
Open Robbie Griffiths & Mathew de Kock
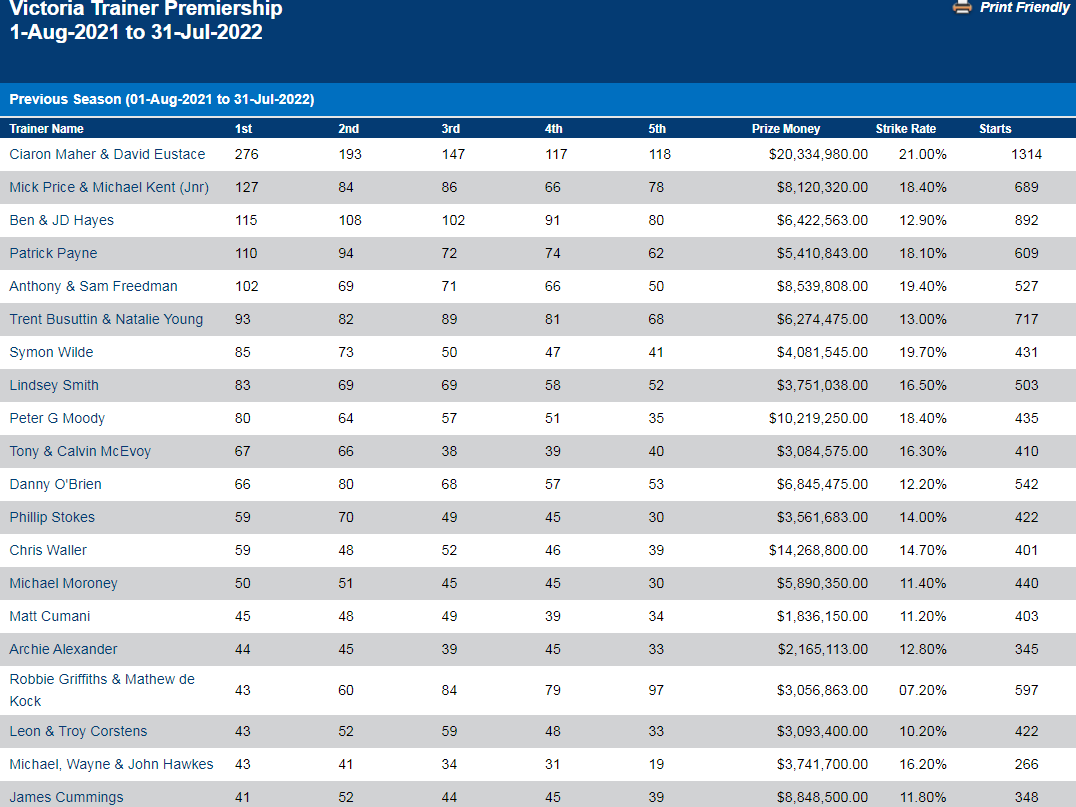tap(101, 689)
